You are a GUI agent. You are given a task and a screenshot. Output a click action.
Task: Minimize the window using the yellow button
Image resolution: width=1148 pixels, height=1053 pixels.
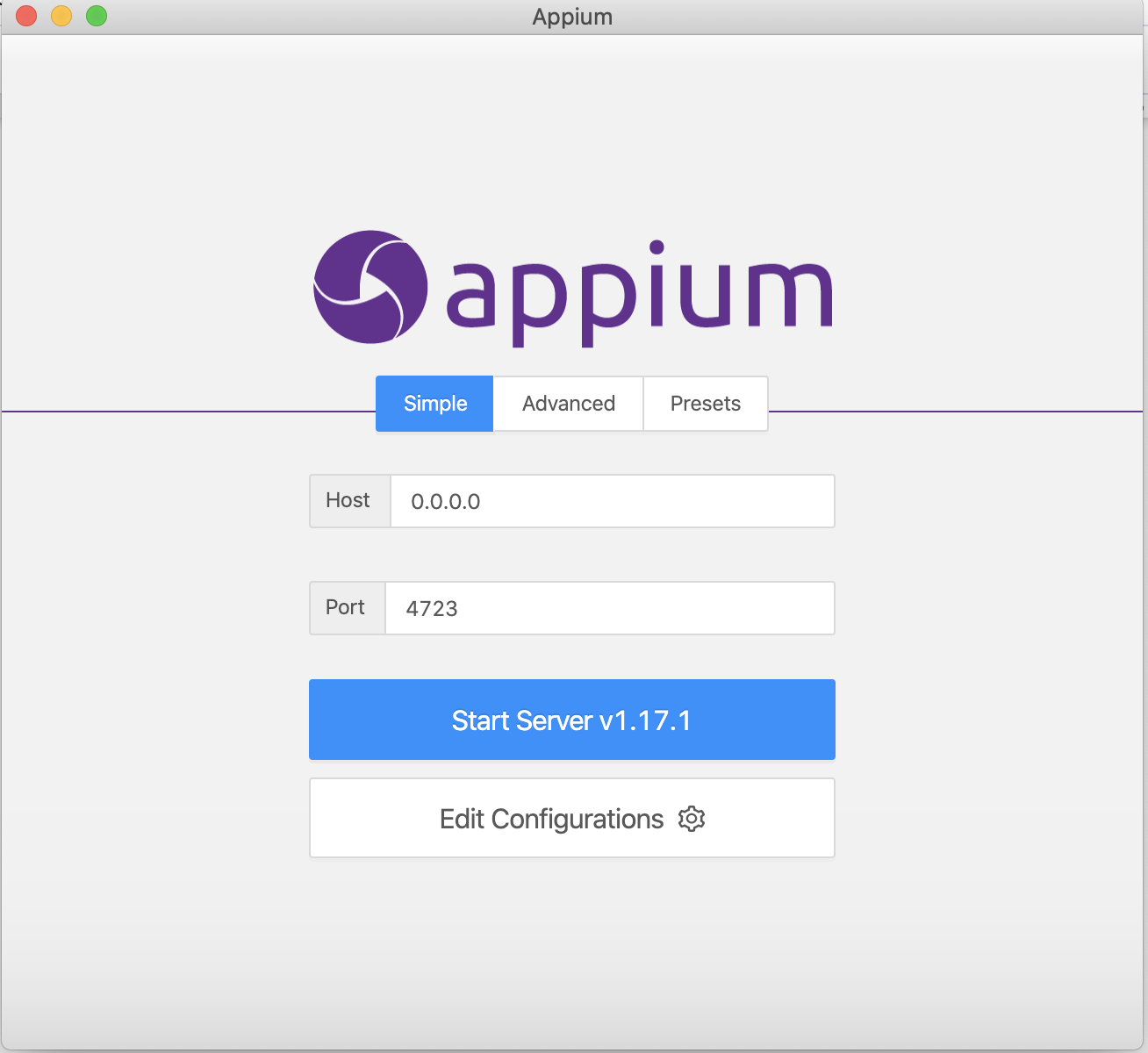61,16
